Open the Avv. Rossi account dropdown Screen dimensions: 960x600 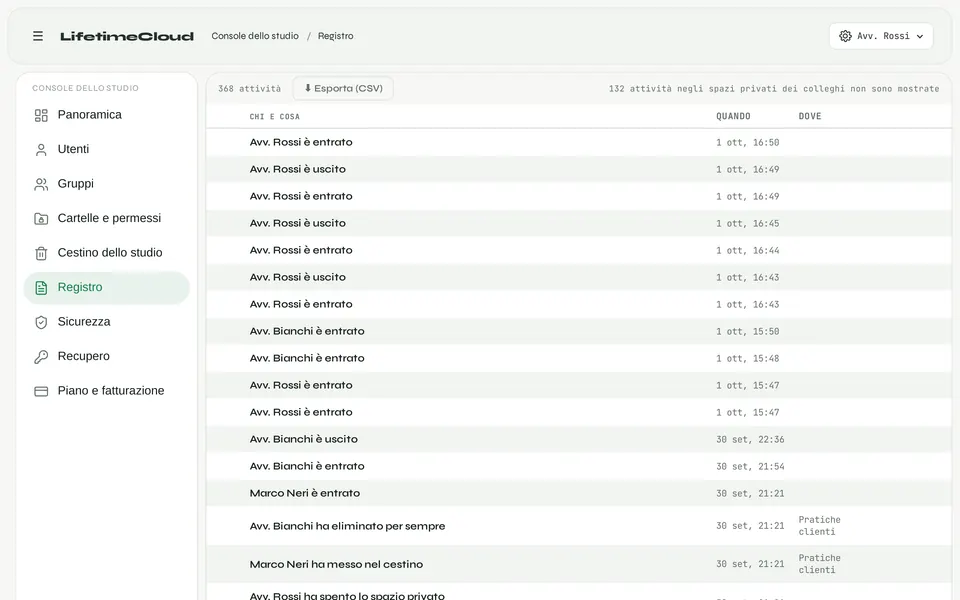[881, 36]
